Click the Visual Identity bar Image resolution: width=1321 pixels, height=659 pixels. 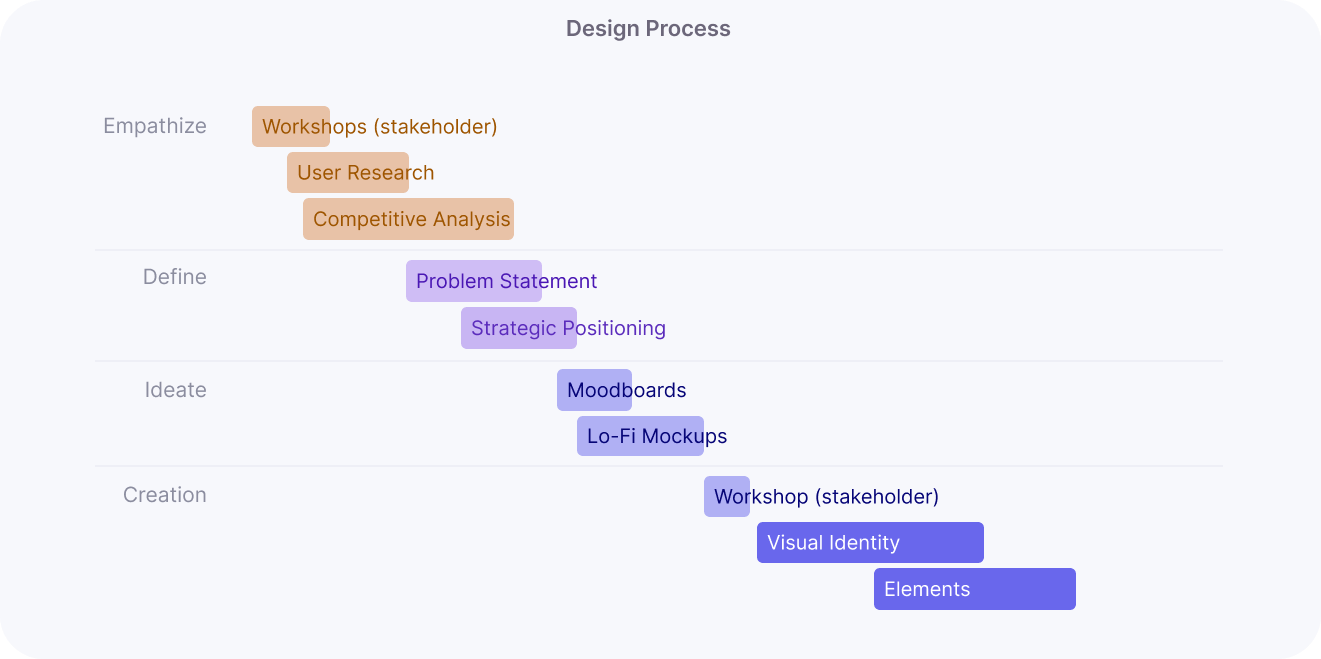click(870, 542)
